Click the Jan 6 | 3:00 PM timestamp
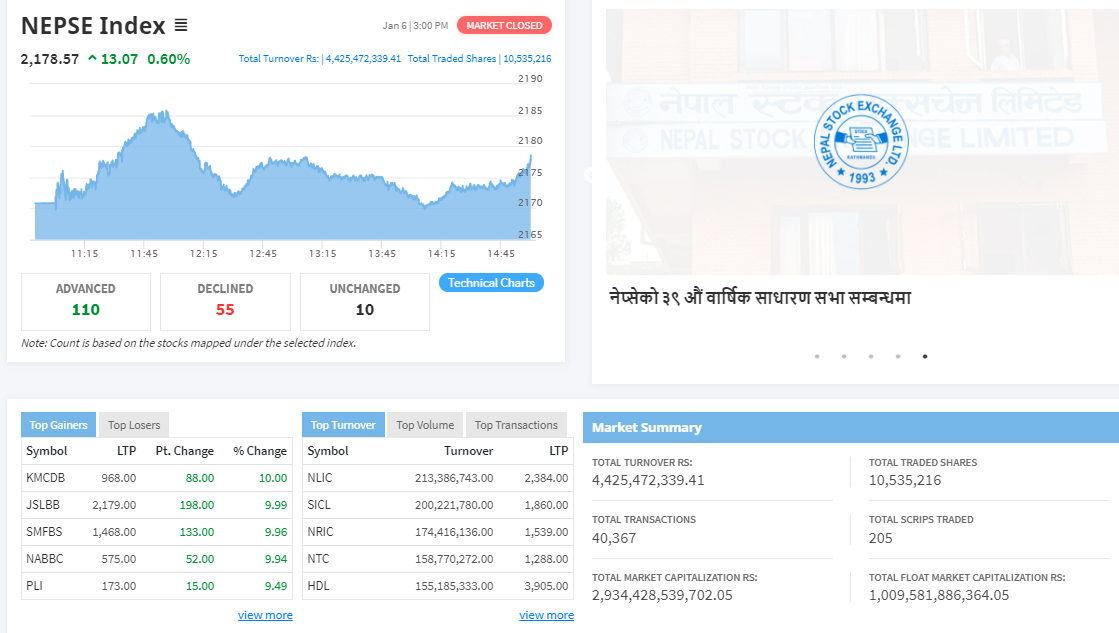Image resolution: width=1119 pixels, height=633 pixels. pyautogui.click(x=415, y=26)
